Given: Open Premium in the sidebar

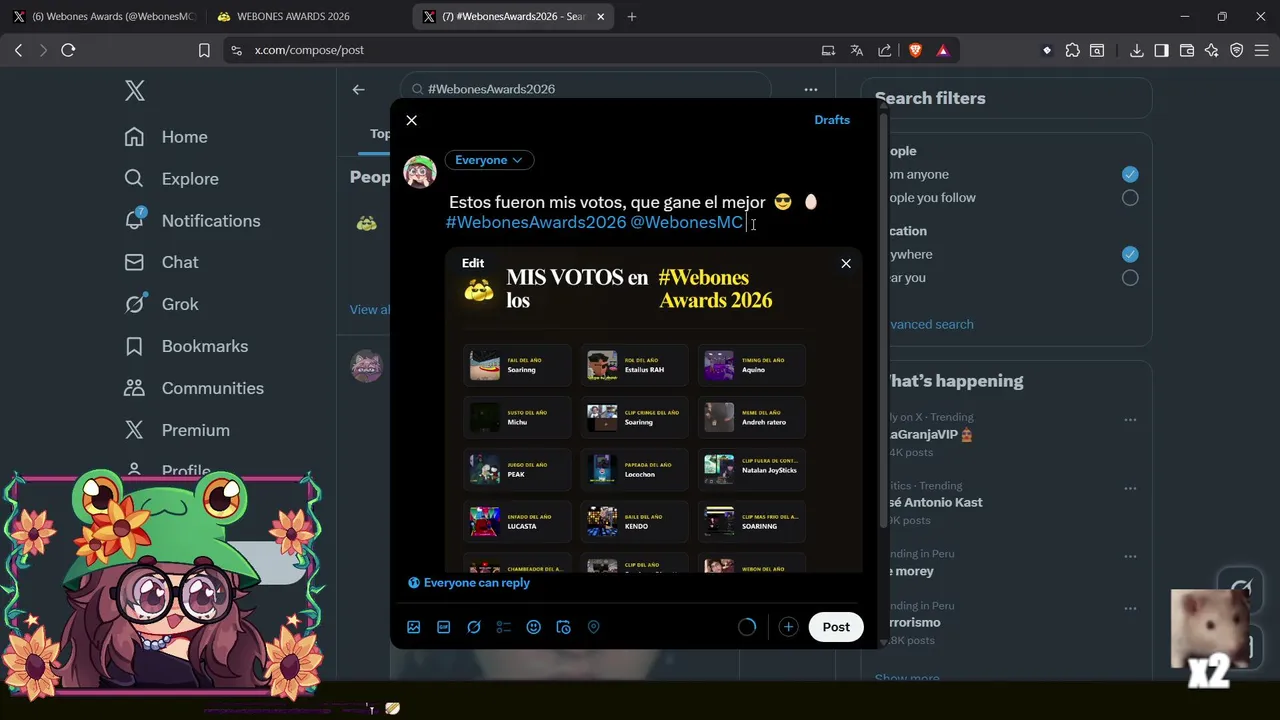Looking at the screenshot, I should click(x=176, y=430).
